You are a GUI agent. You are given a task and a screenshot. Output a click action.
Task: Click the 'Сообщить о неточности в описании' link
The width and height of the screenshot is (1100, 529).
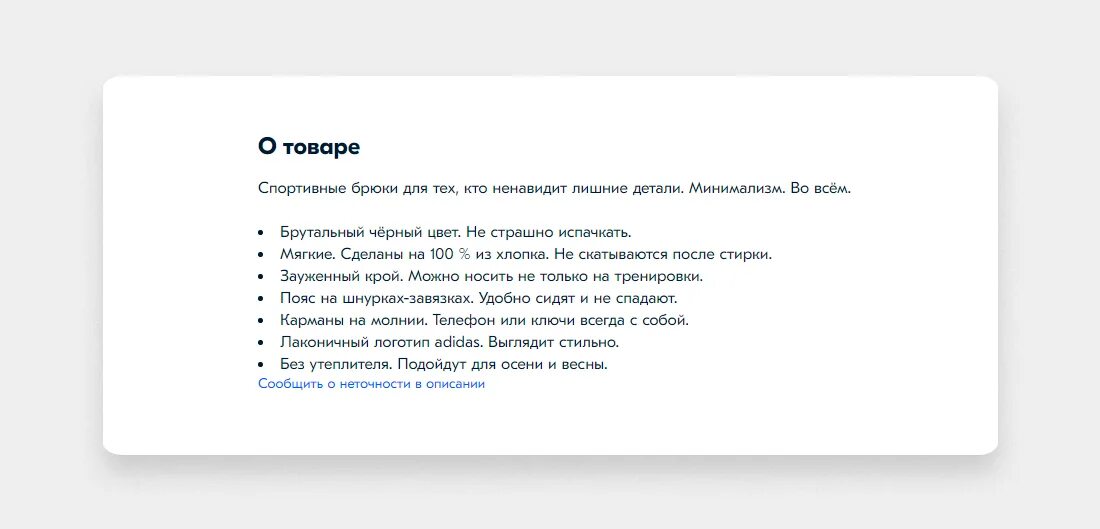(x=371, y=384)
